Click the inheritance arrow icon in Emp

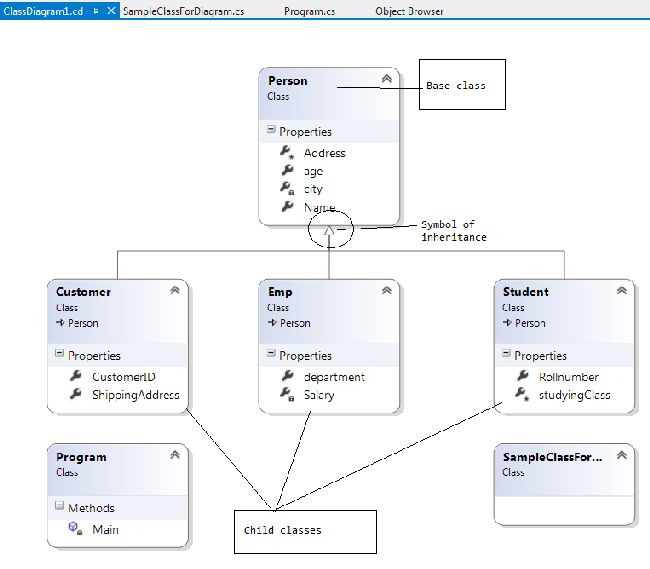point(272,322)
